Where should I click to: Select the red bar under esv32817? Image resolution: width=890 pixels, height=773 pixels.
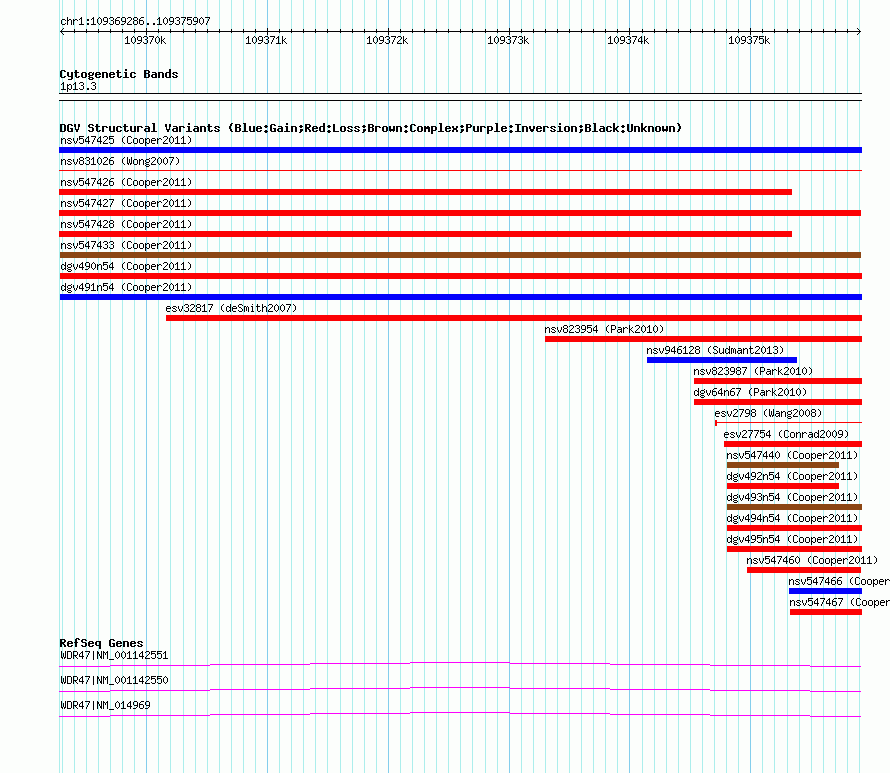tap(514, 318)
